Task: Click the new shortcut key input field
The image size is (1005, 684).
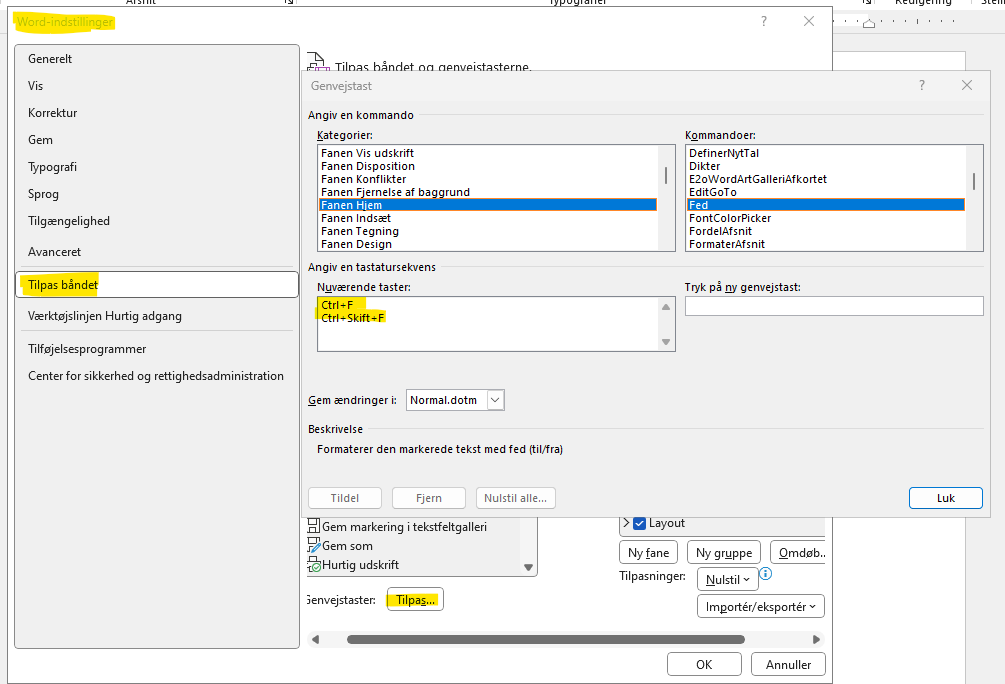Action: (834, 306)
